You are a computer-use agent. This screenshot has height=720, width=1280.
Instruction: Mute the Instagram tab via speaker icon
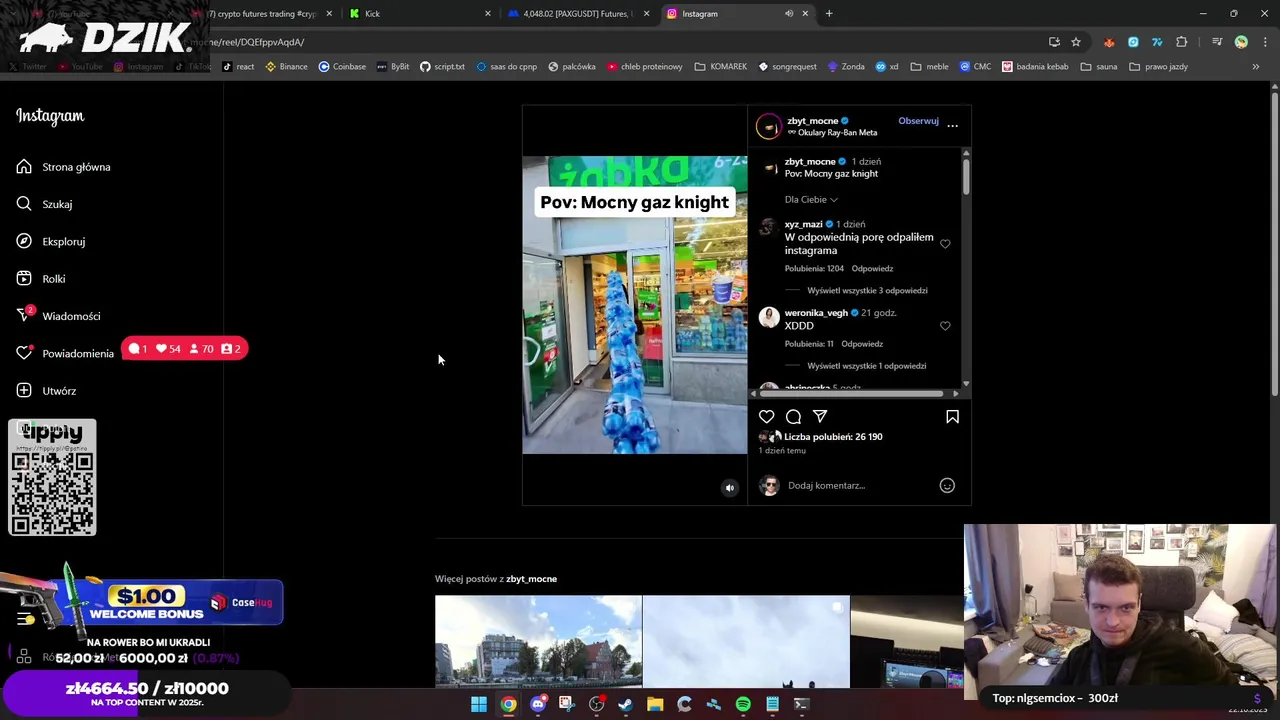coord(789,14)
